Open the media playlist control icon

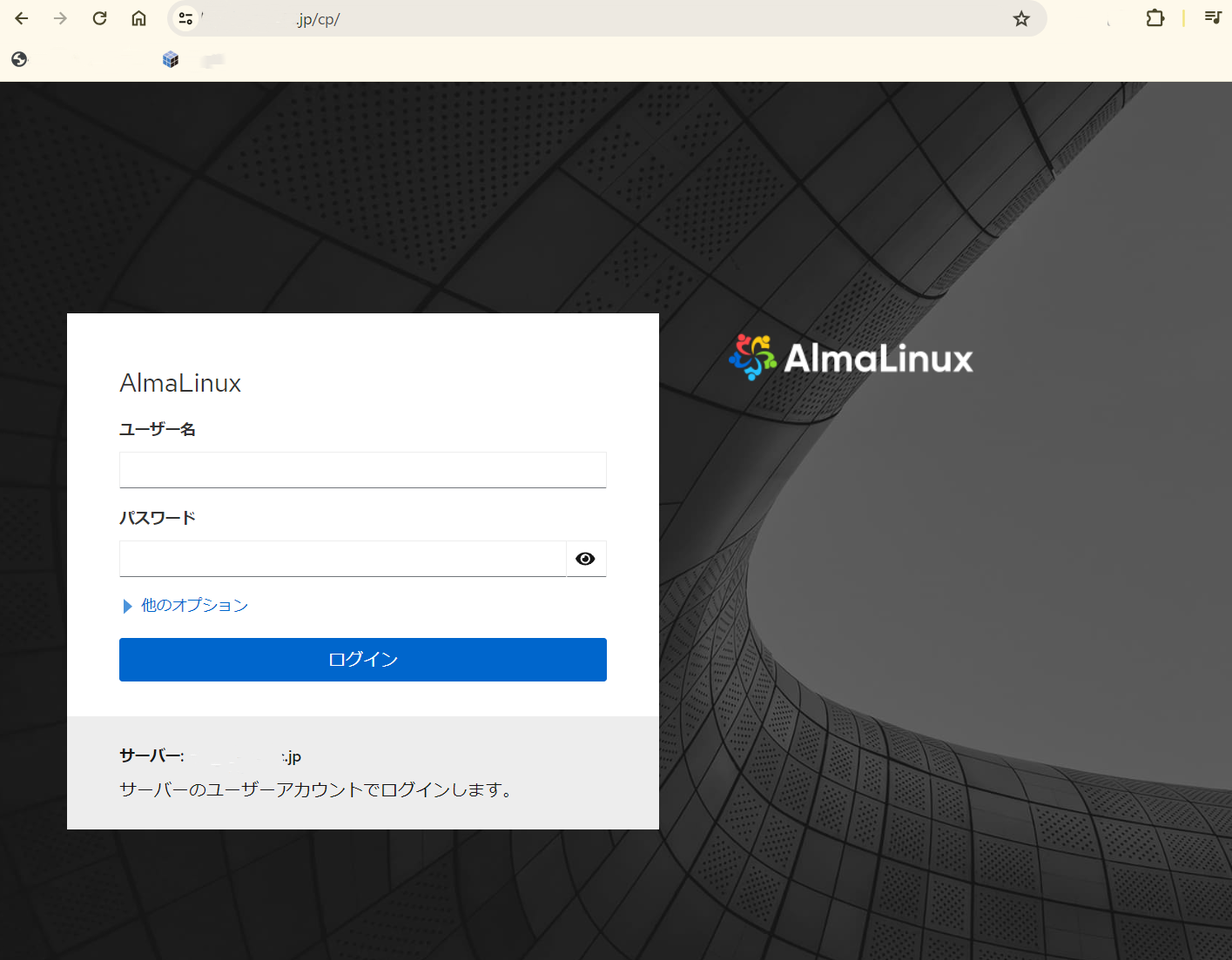1212,17
